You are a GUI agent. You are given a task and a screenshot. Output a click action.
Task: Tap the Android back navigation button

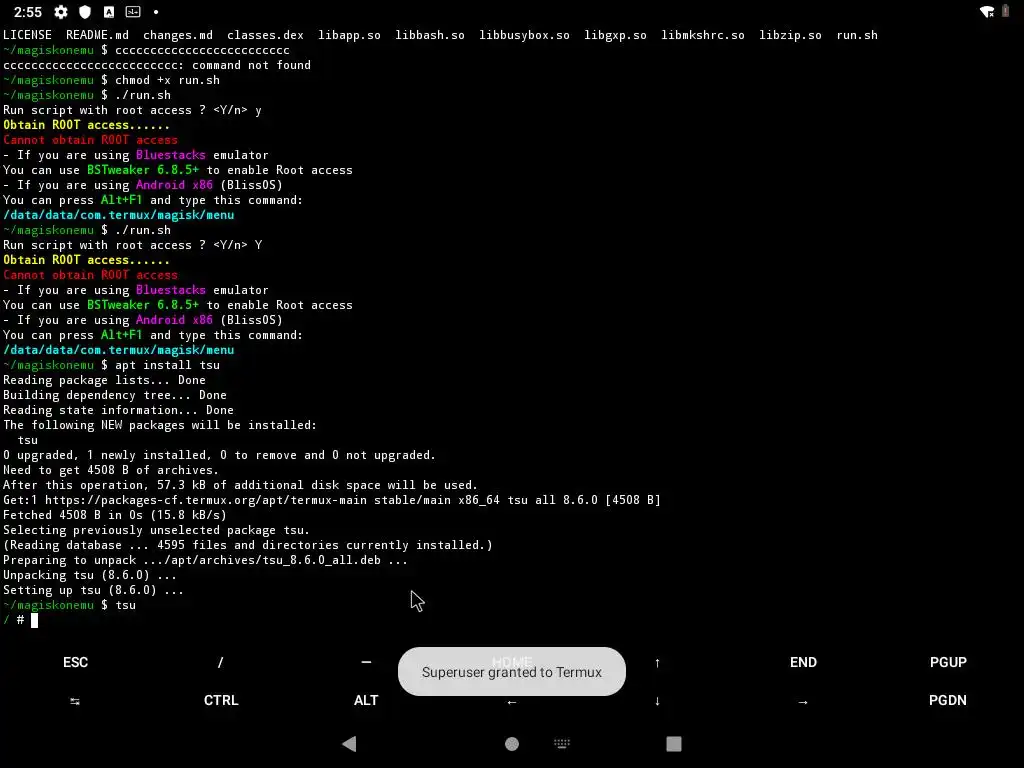point(349,744)
